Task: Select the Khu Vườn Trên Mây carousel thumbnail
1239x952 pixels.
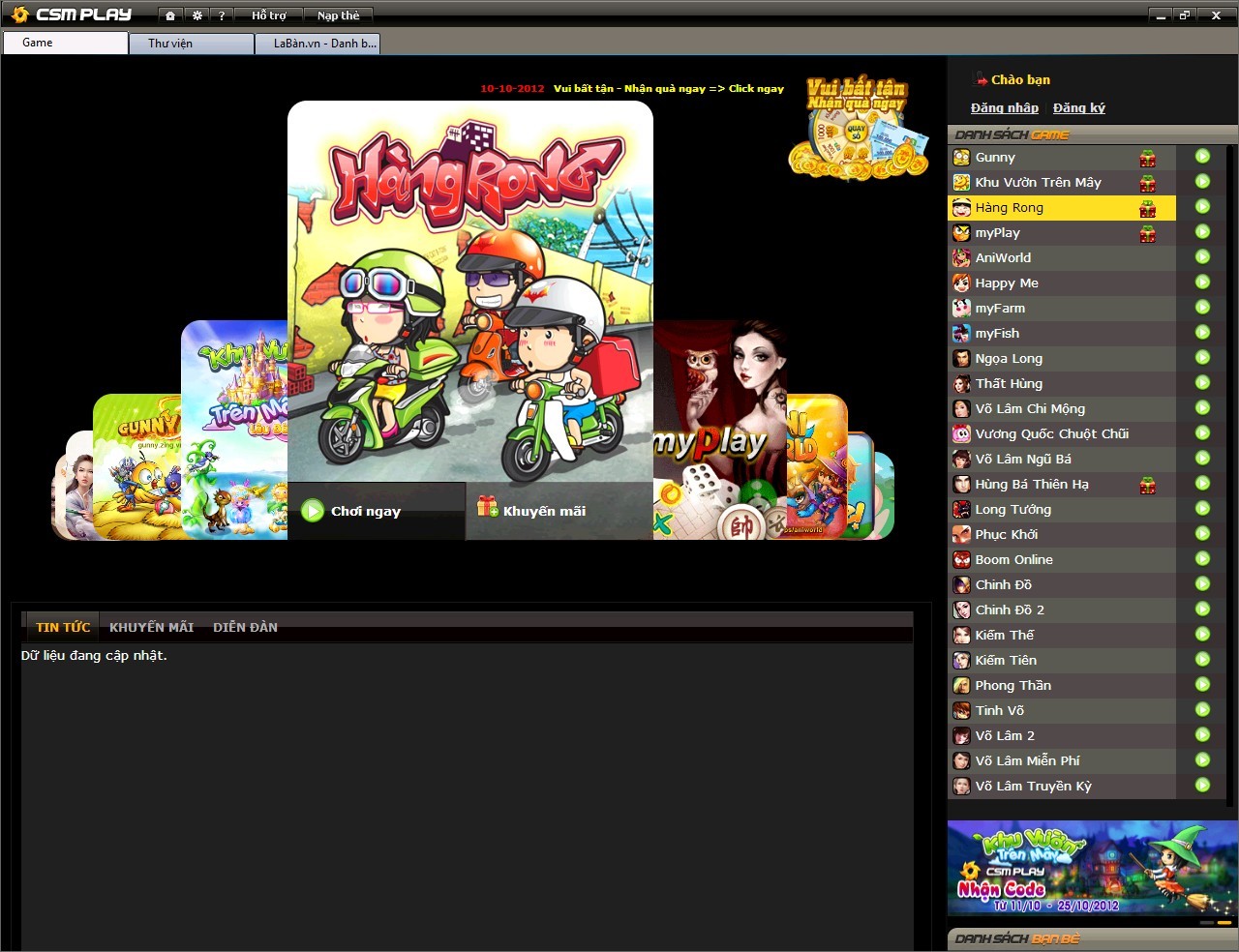Action: click(234, 430)
